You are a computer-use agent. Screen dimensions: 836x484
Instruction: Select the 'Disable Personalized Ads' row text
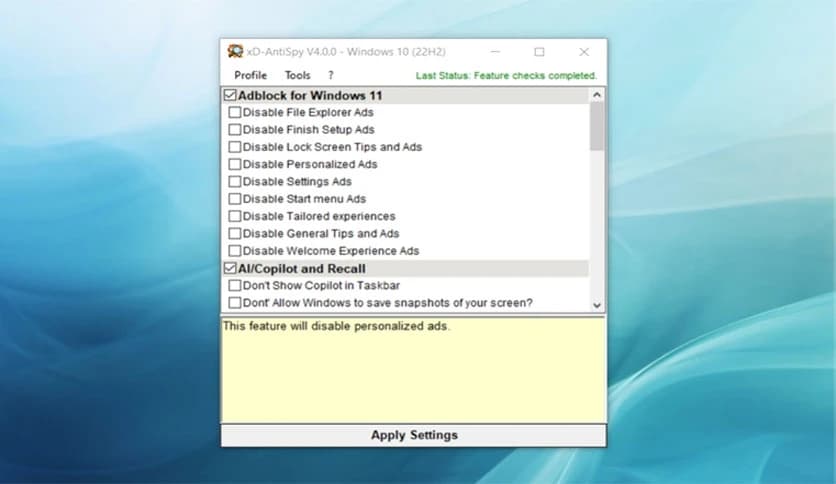310,164
